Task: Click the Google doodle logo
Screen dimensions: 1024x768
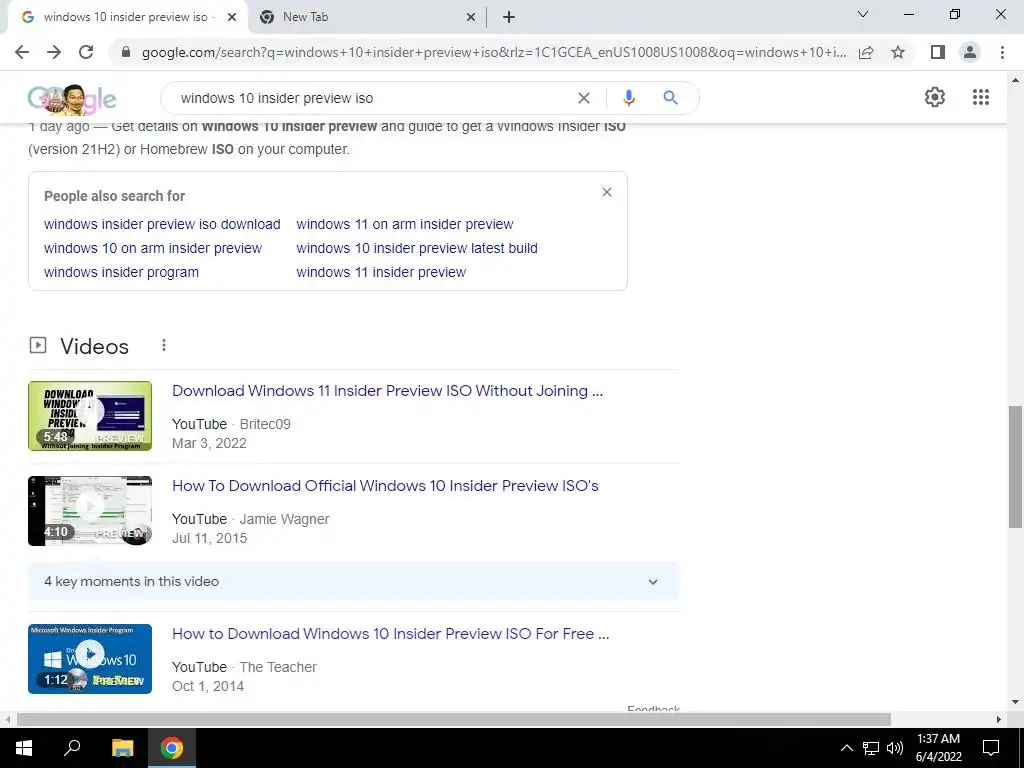Action: click(x=72, y=99)
